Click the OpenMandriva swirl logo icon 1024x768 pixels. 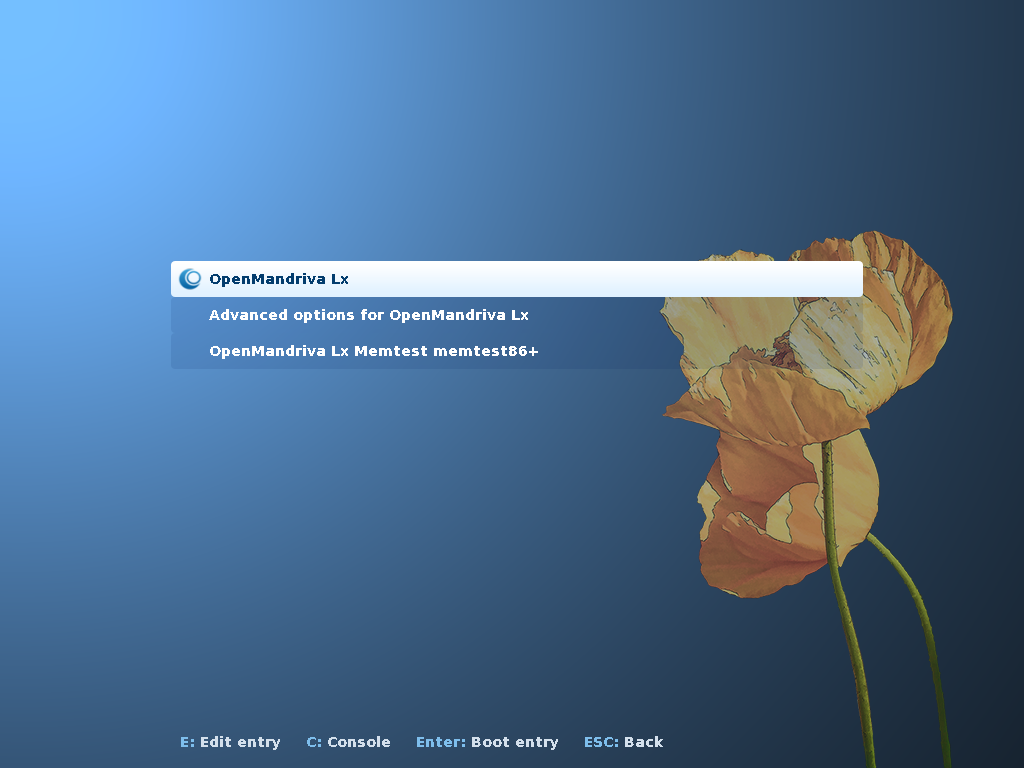(189, 279)
